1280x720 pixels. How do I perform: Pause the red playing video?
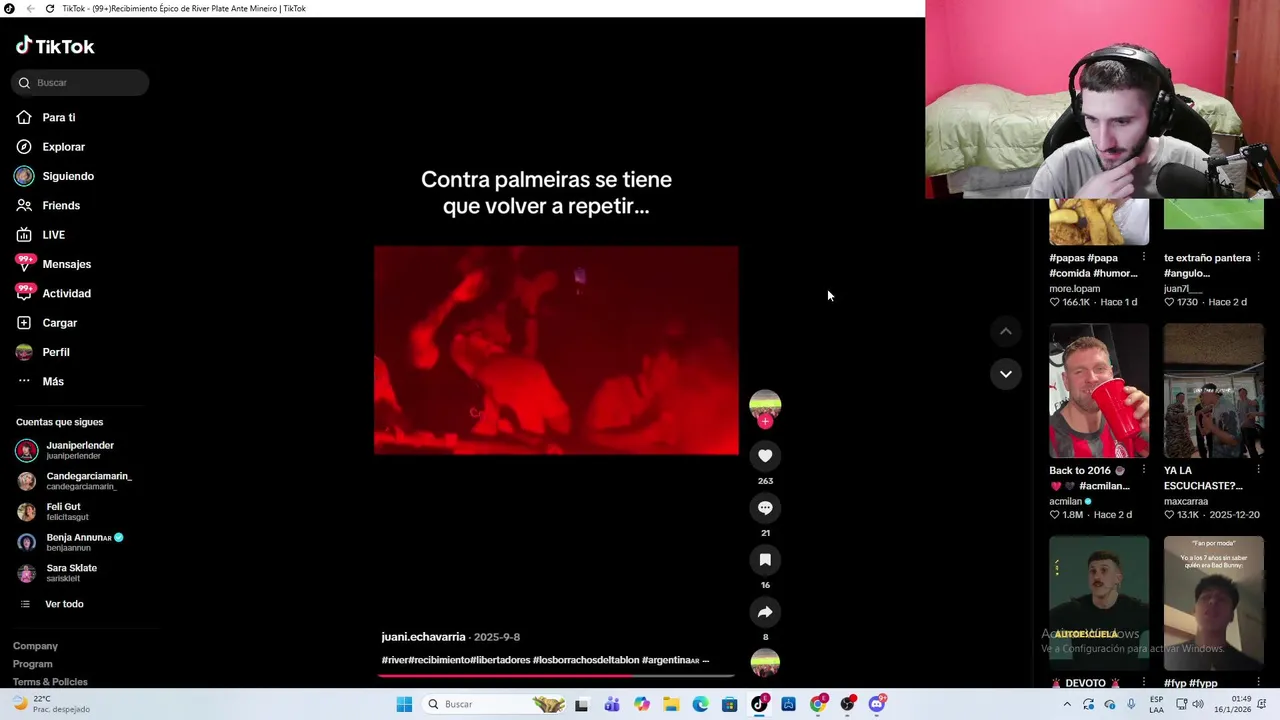pyautogui.click(x=556, y=350)
